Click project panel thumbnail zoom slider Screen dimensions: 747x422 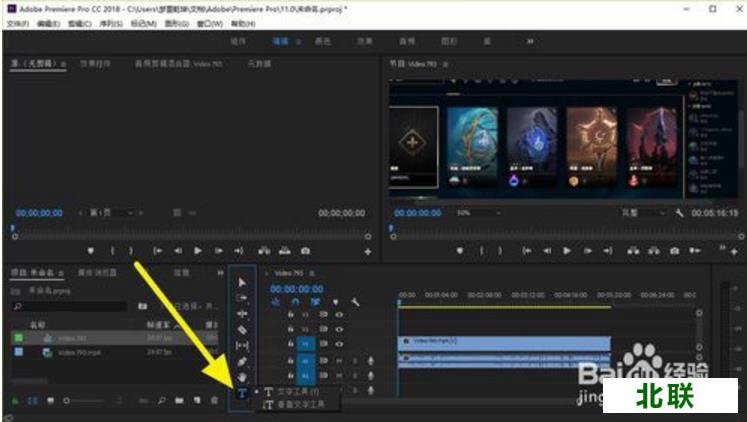(66, 400)
